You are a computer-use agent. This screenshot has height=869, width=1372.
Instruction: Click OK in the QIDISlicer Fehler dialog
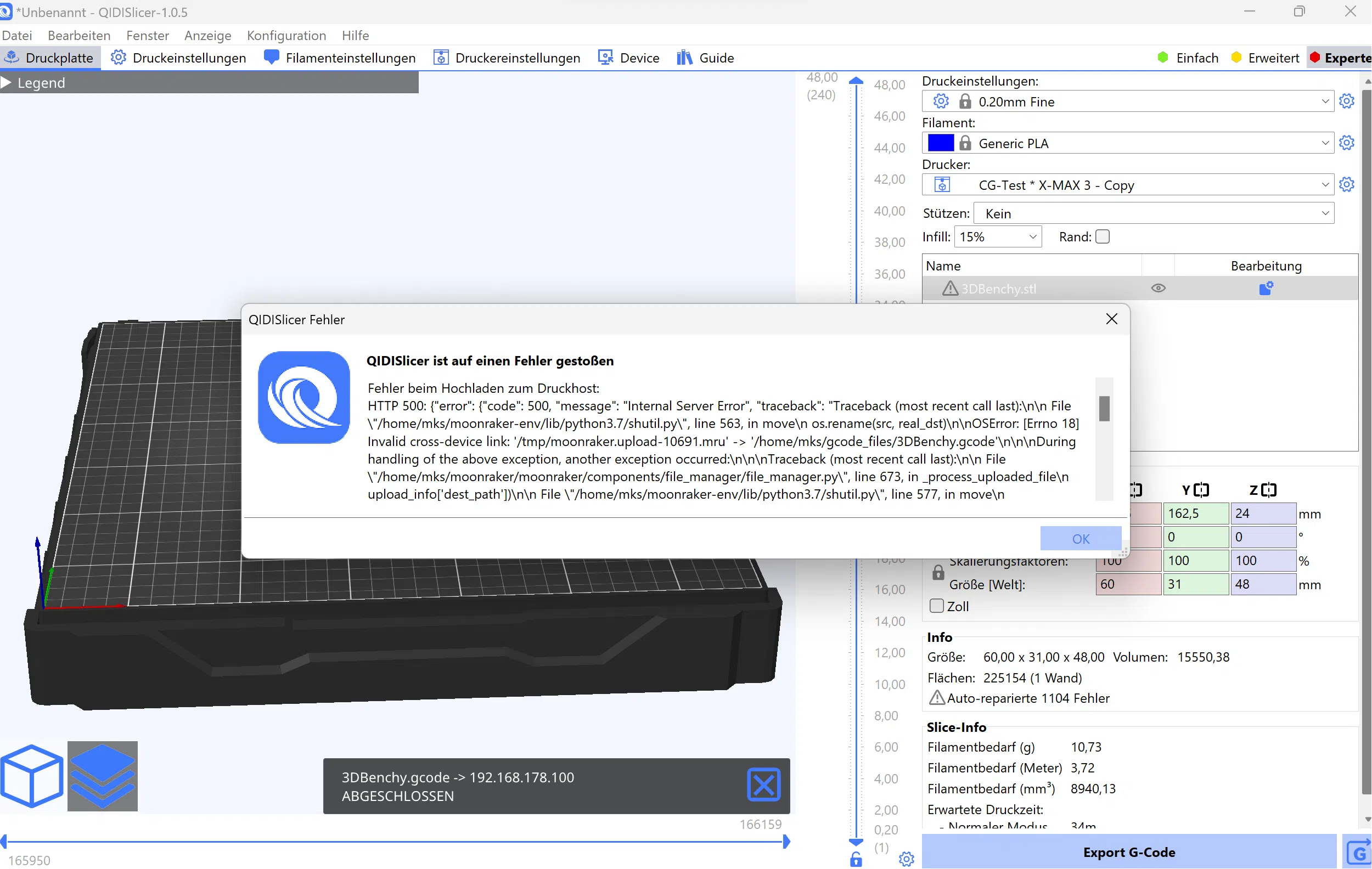point(1080,538)
